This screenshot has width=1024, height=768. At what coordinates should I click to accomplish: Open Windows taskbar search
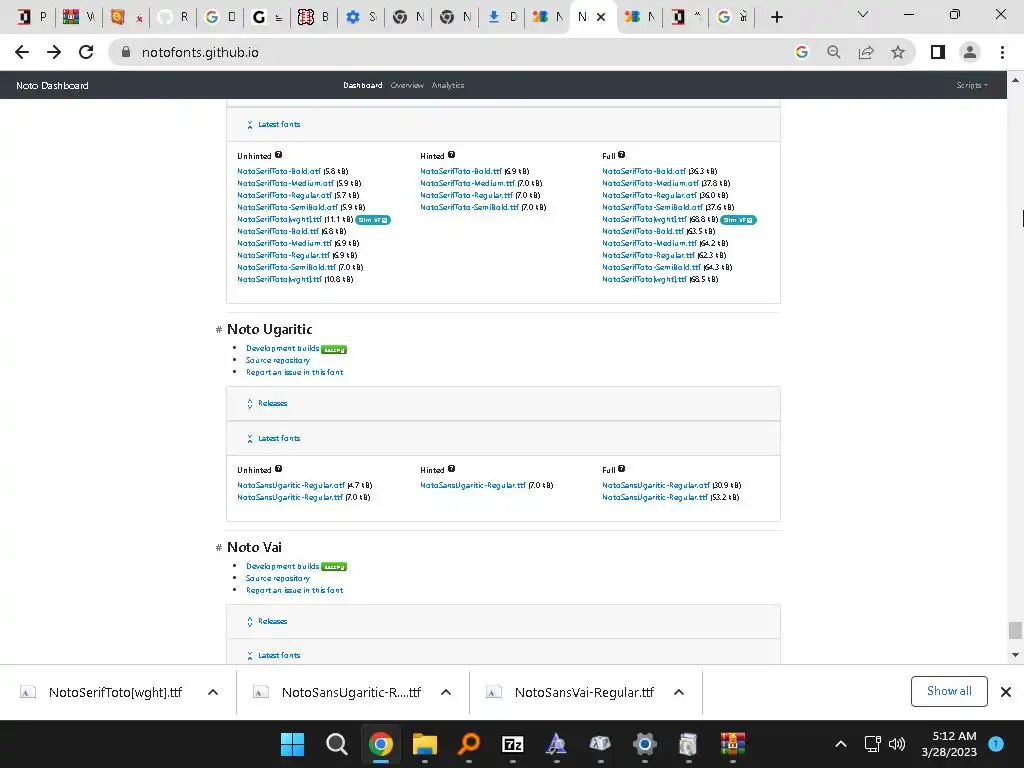(x=336, y=744)
